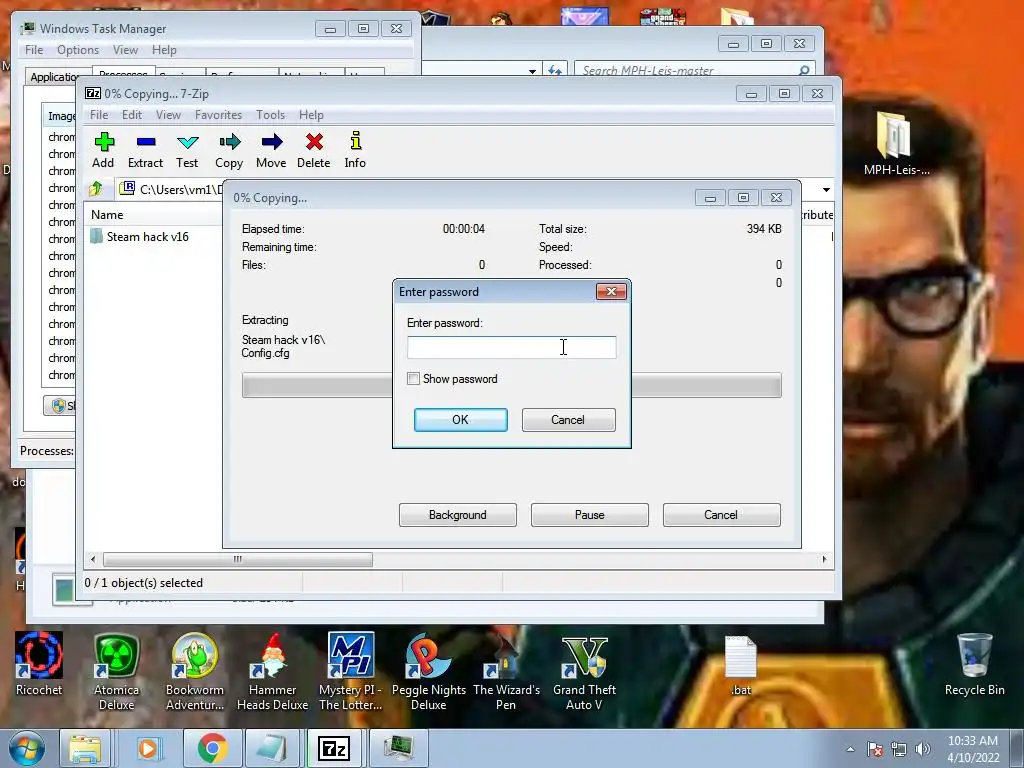This screenshot has height=768, width=1024.
Task: Select the MPH-Leis folder on desktop
Action: [x=896, y=144]
